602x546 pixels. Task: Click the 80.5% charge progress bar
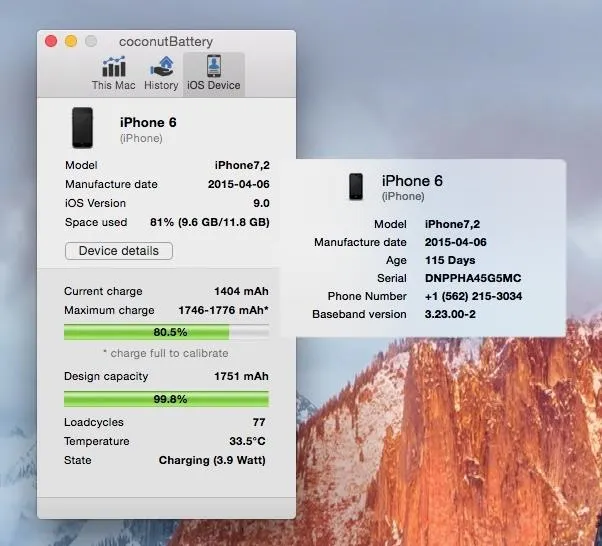[x=166, y=332]
